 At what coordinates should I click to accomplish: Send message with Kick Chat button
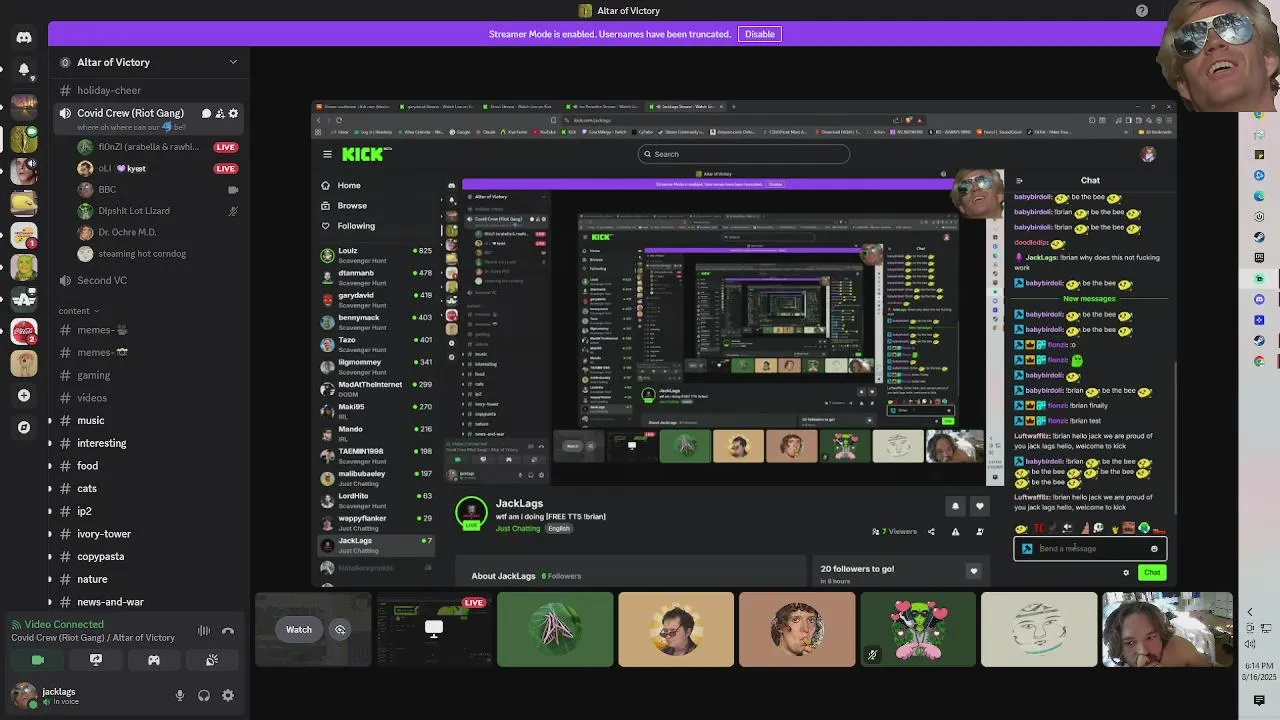pos(1152,573)
